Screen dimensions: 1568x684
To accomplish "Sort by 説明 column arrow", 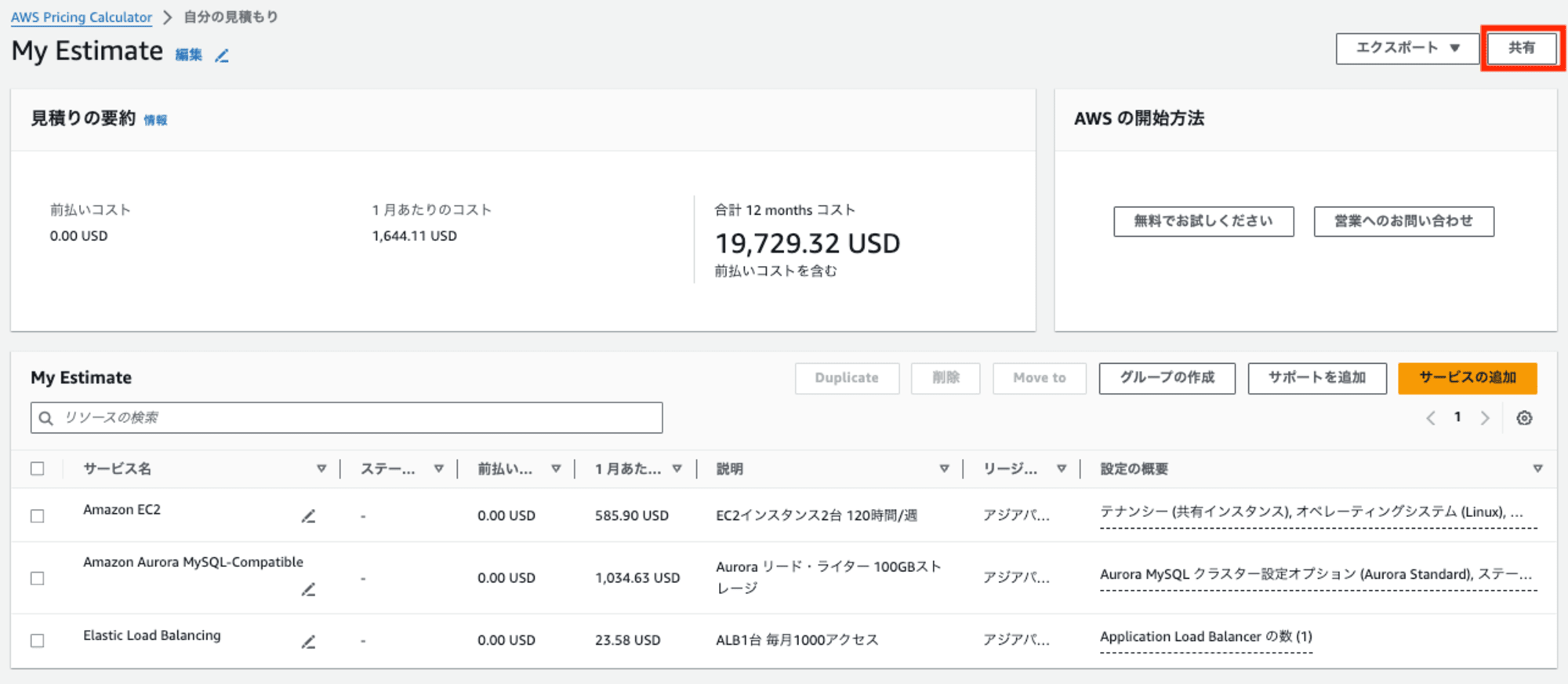I will pos(944,469).
